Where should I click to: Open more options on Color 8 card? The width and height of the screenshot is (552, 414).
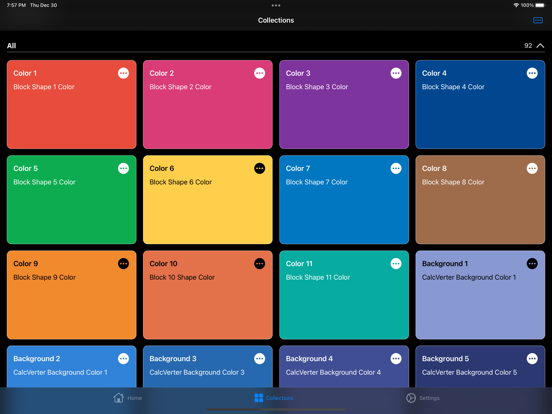click(532, 168)
